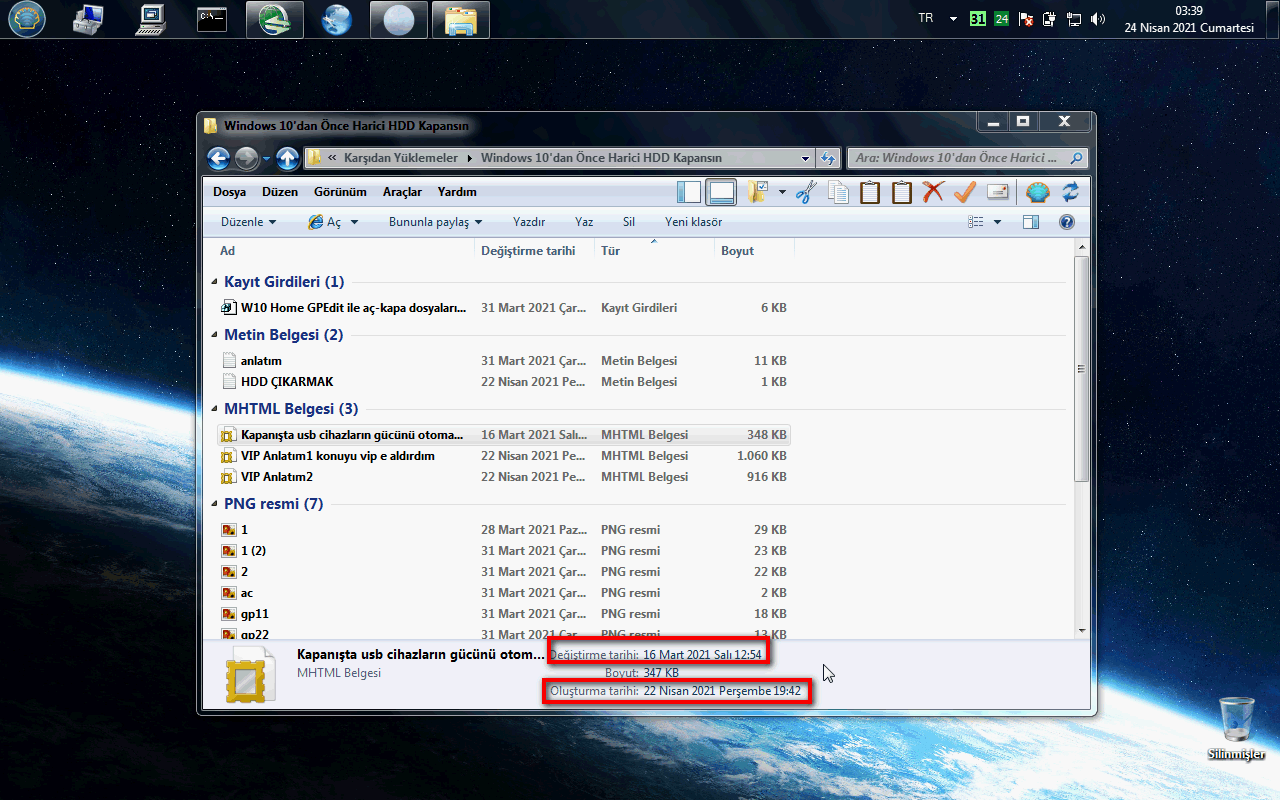Viewport: 1280px width, 800px height.
Task: Open the Dosya menu
Action: (229, 192)
